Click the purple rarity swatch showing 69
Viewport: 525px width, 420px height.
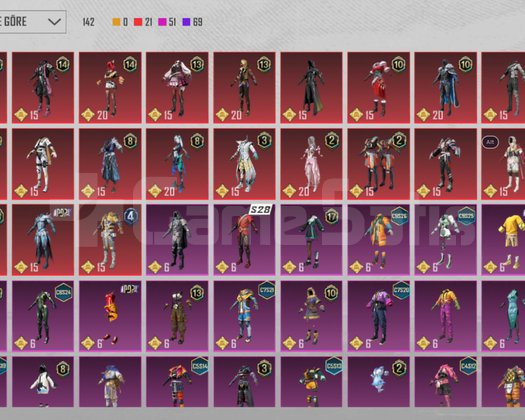point(186,22)
